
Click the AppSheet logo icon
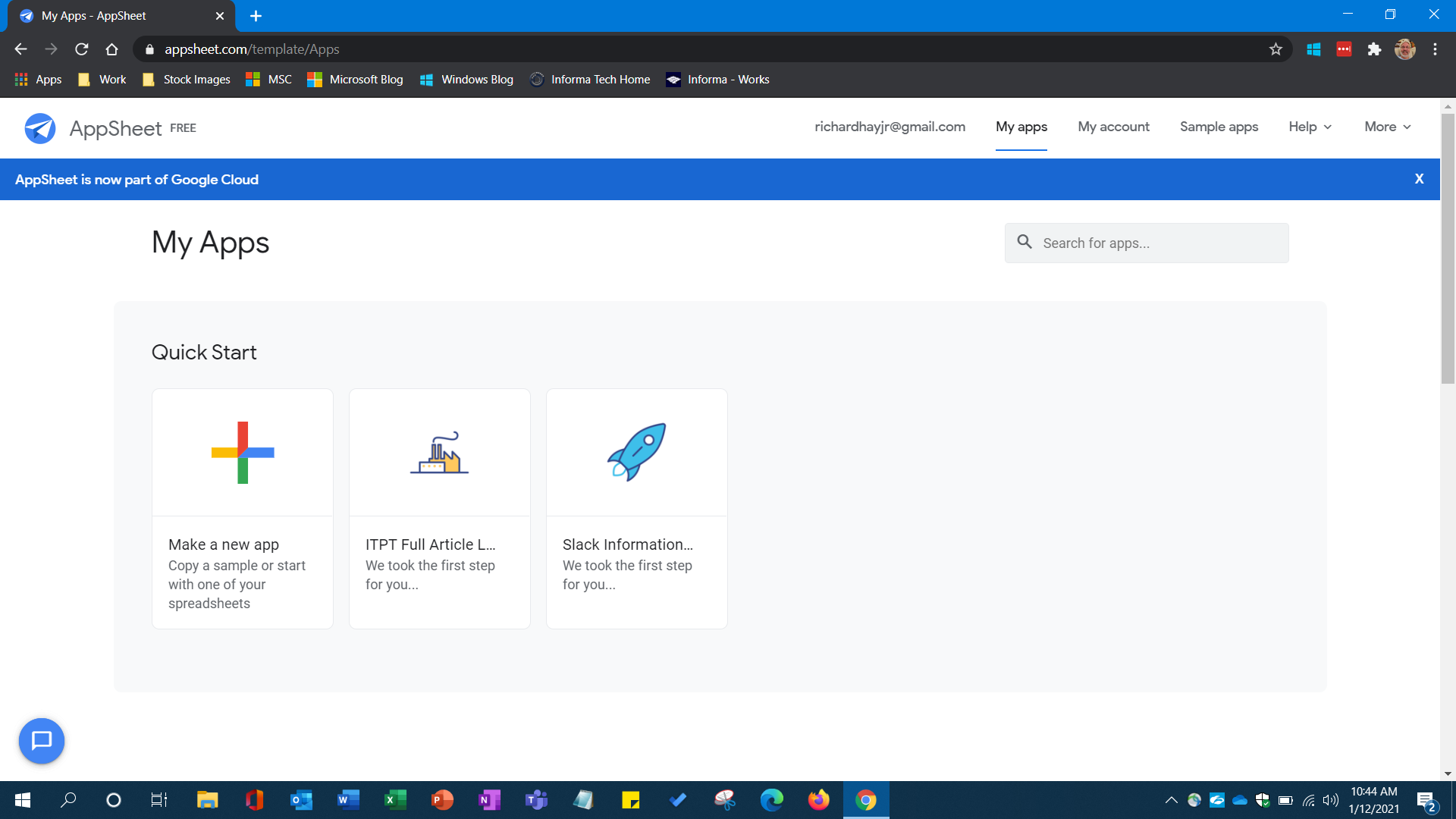[x=41, y=128]
